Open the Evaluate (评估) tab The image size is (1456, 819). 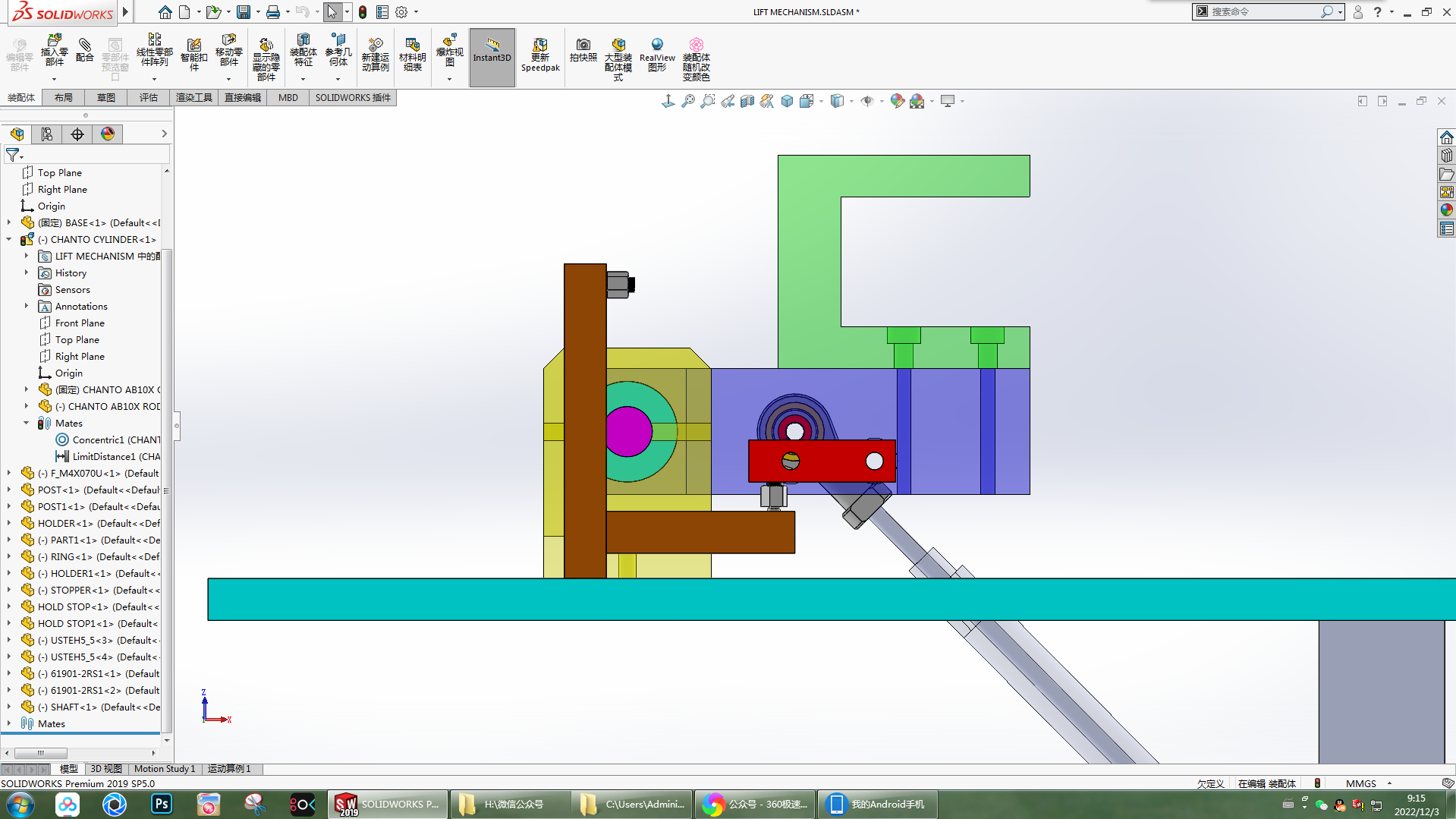(x=149, y=97)
